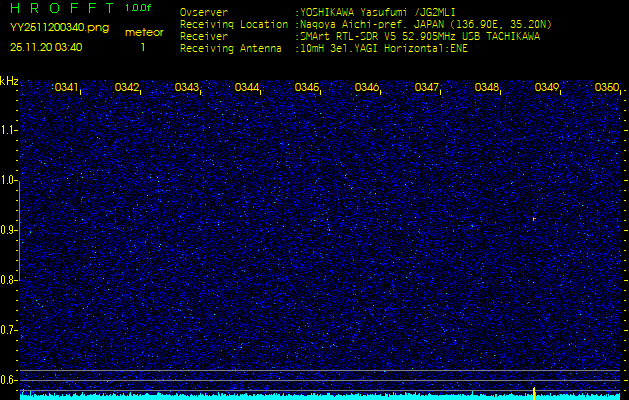629x400 pixels.
Task: Click the 0.9 kHz frequency label
Action: click(x=9, y=230)
